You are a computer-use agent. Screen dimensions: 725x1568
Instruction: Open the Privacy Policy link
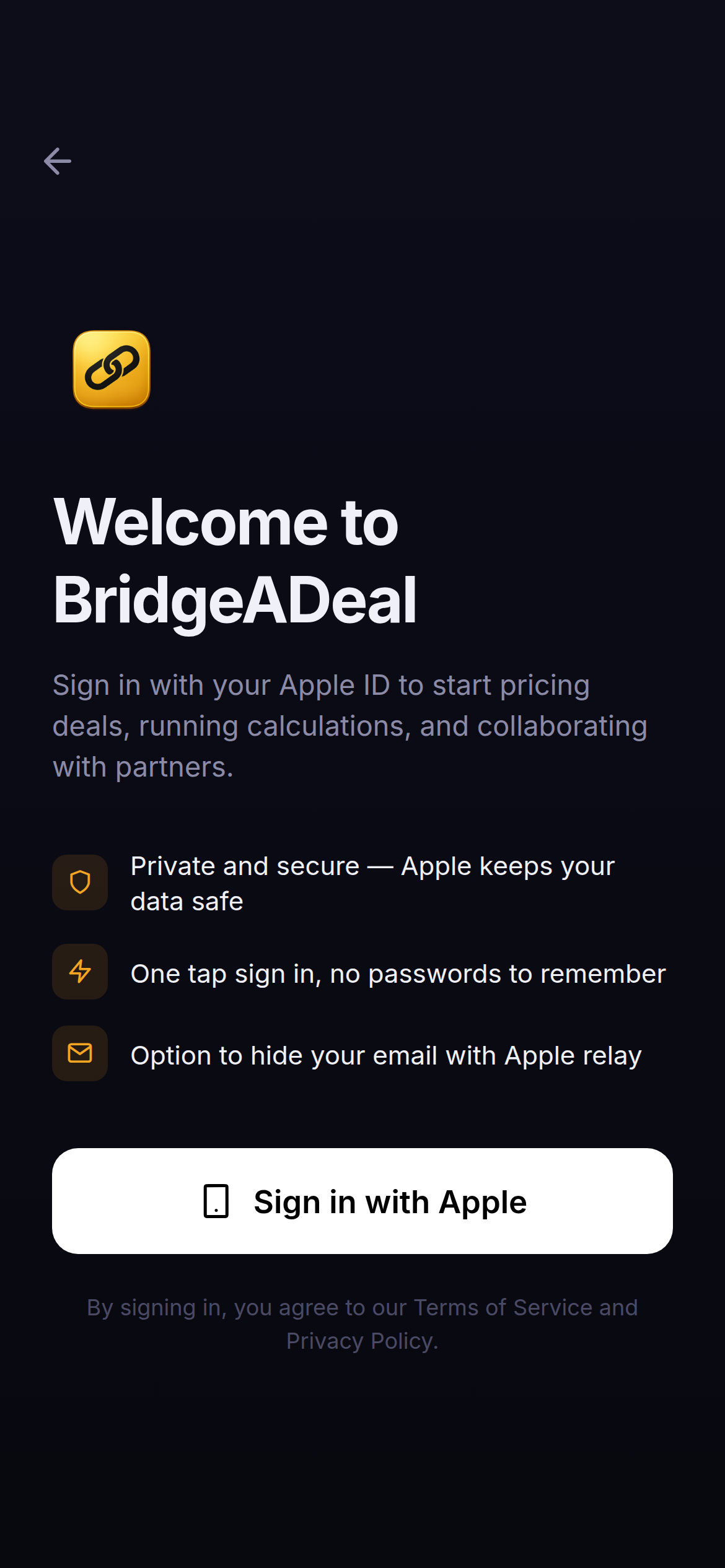(x=361, y=1340)
